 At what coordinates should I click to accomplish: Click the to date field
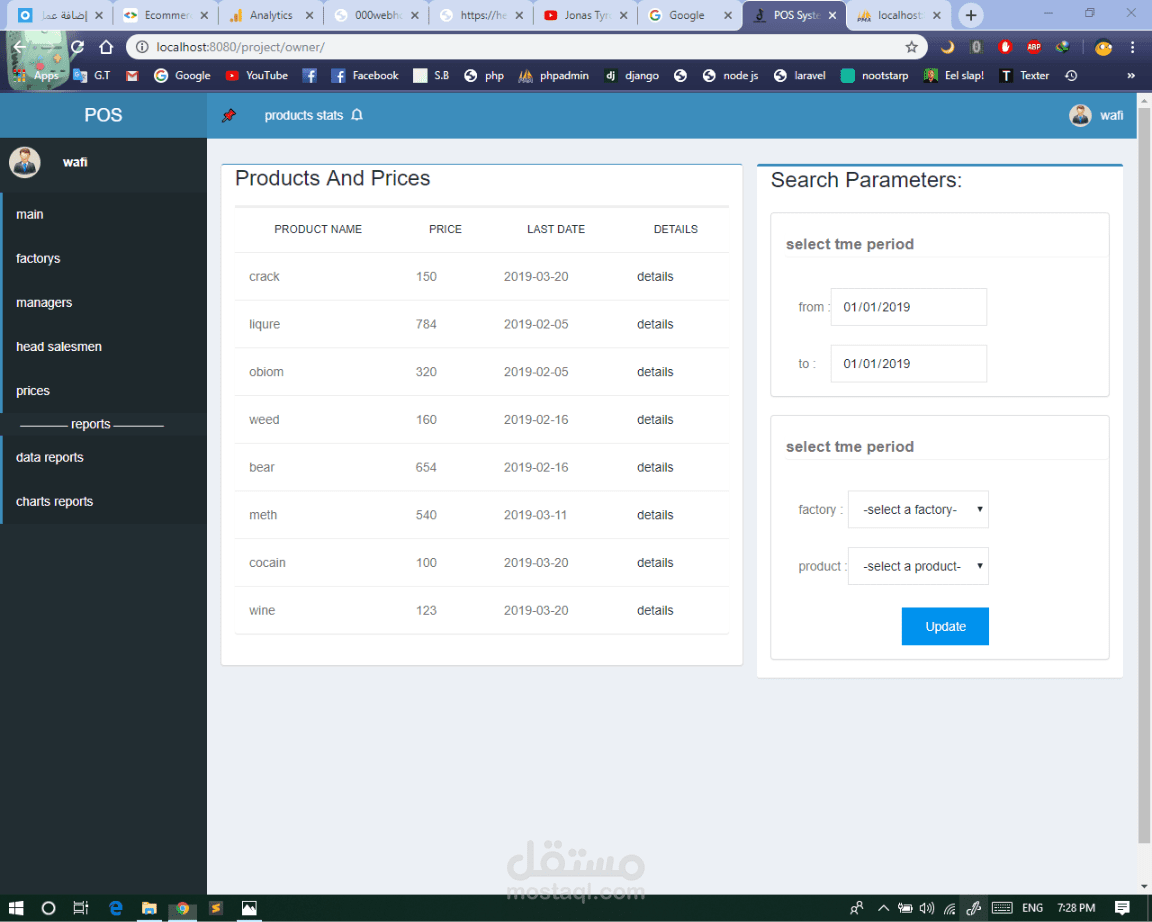click(x=908, y=364)
